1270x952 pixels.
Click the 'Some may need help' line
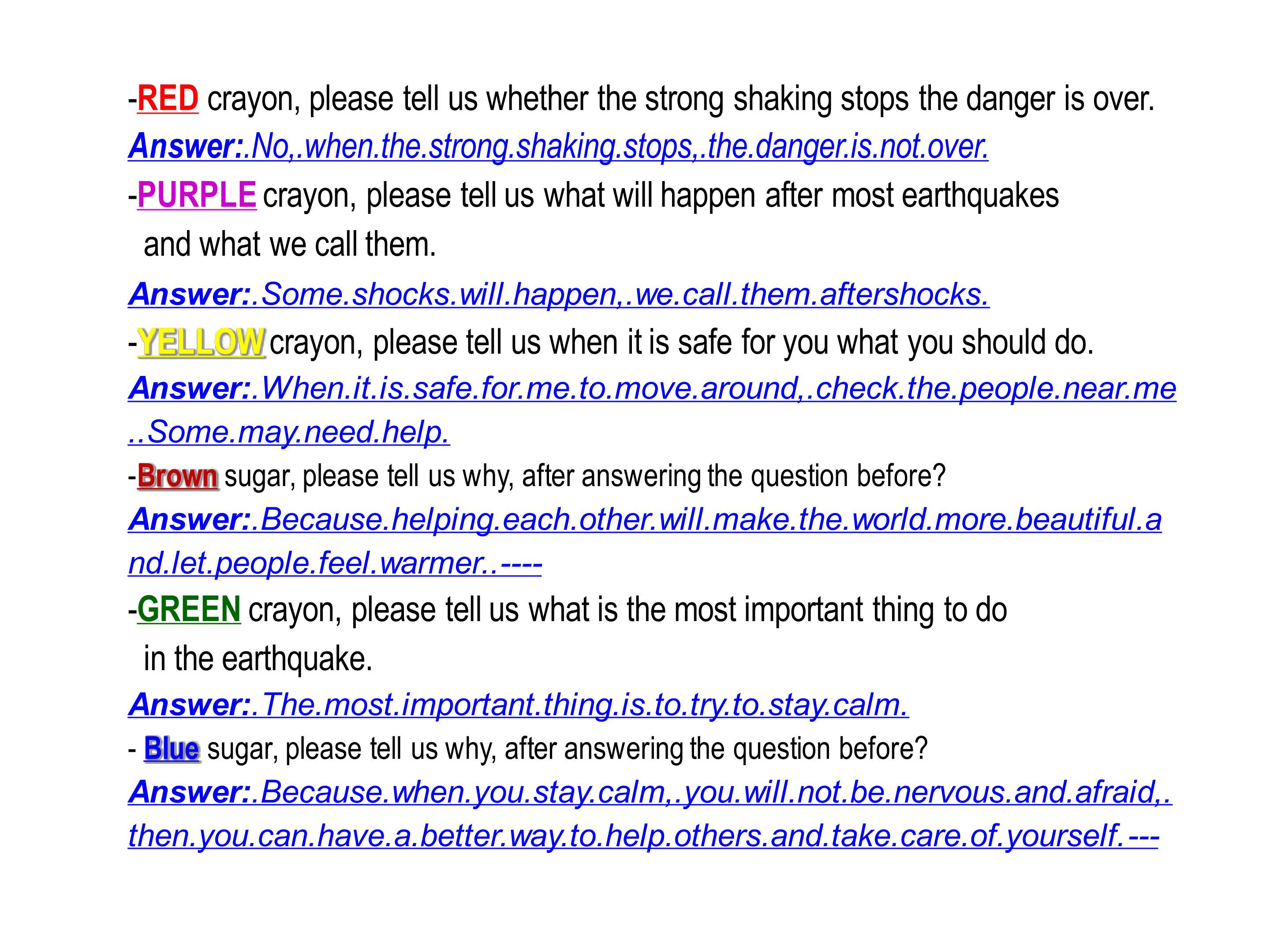[x=289, y=432]
